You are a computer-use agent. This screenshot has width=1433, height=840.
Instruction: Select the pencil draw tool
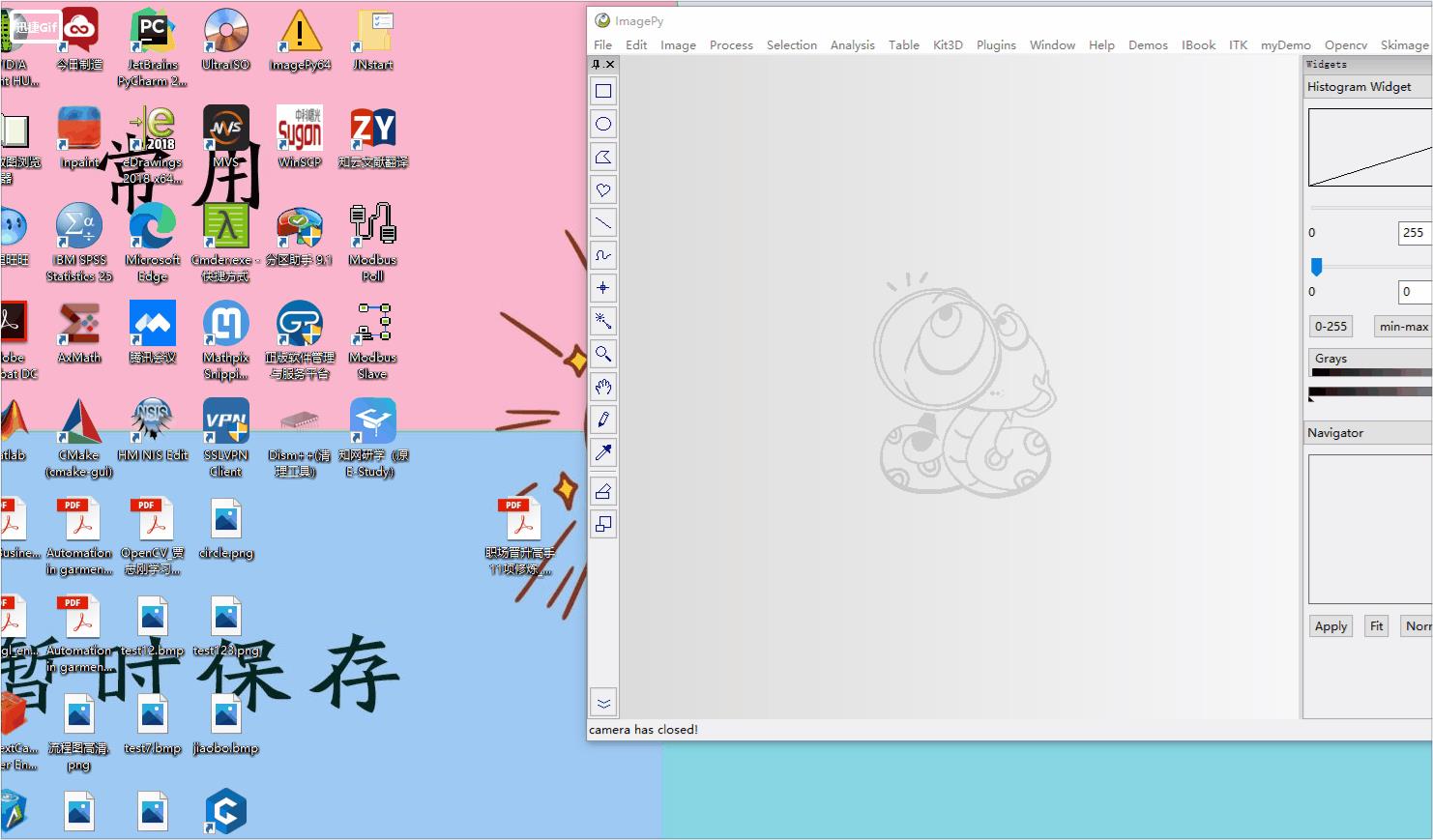point(603,420)
